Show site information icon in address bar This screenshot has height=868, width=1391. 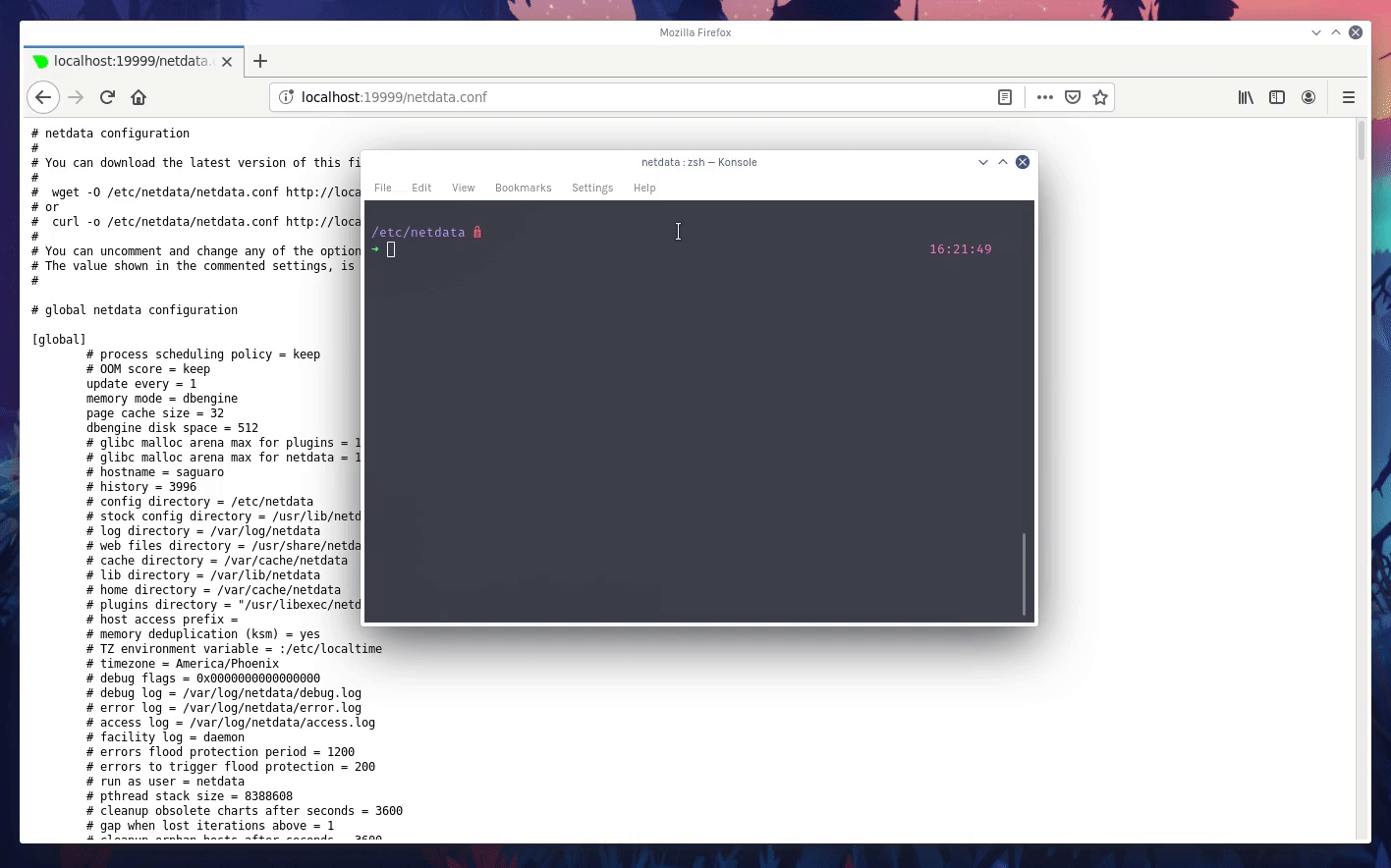(x=286, y=97)
